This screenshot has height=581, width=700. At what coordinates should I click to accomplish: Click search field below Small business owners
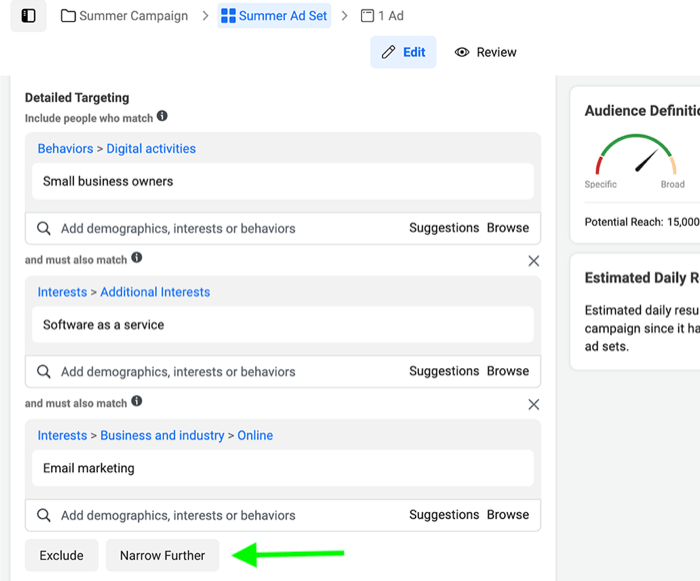(x=283, y=228)
